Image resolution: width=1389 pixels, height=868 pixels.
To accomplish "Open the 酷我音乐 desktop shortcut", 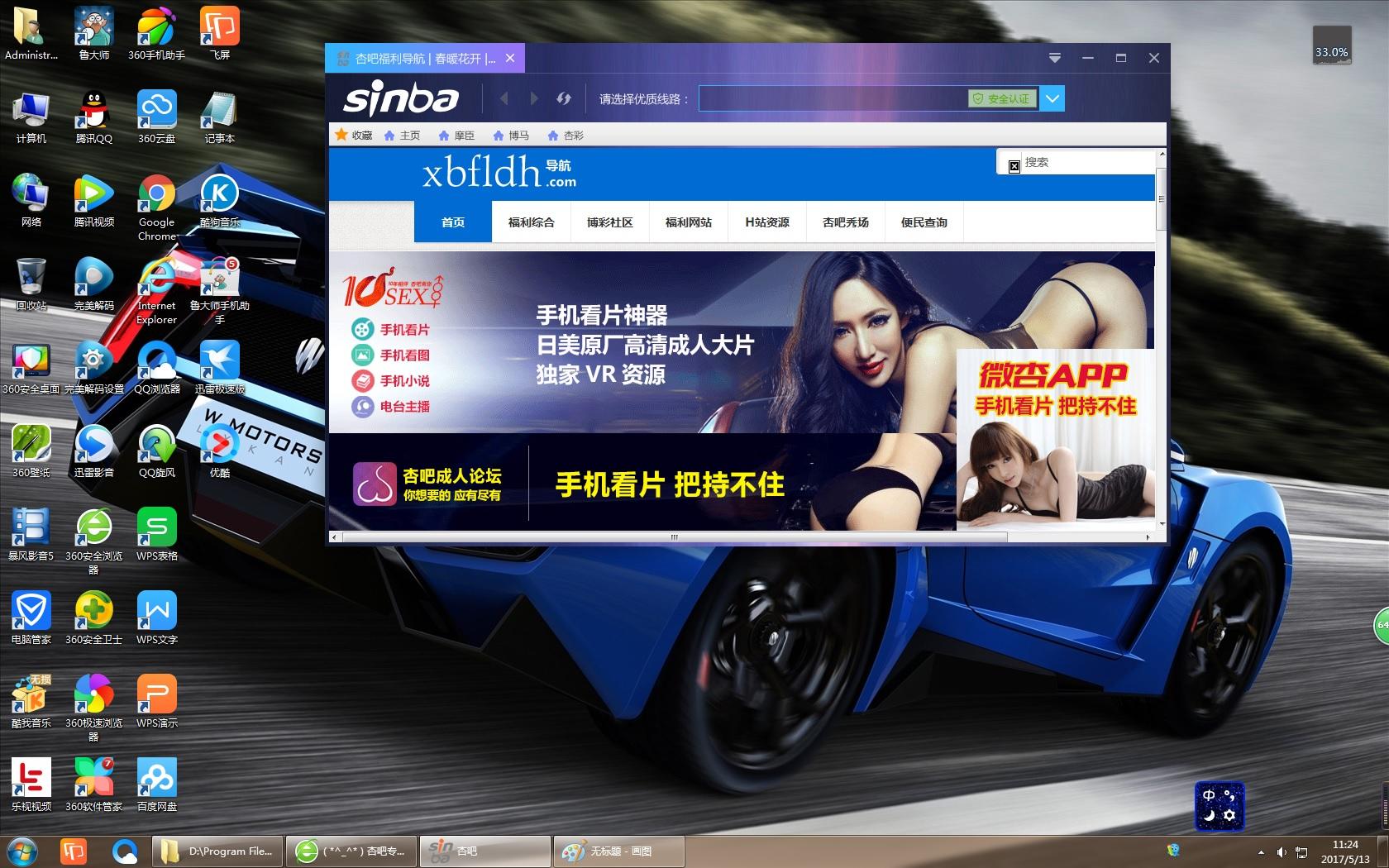I will [31, 701].
